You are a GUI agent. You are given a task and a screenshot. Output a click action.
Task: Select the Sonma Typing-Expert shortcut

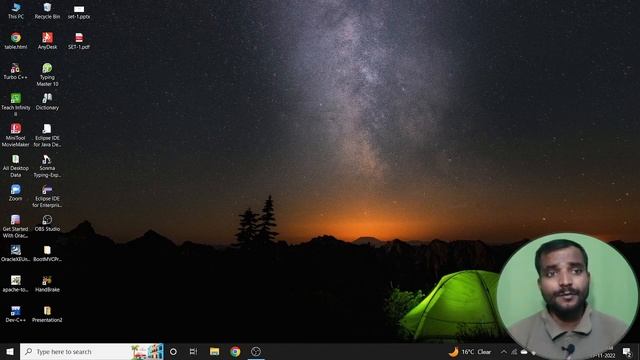pos(47,166)
